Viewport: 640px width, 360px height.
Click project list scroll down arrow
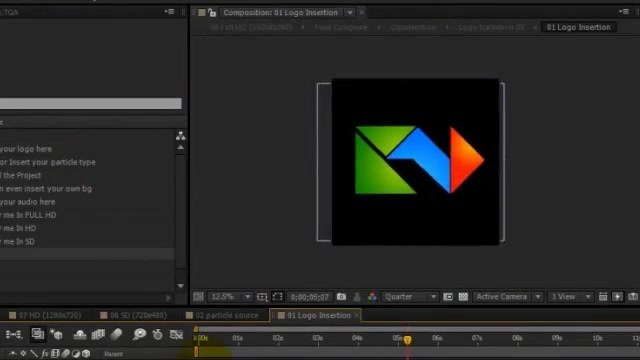(180, 286)
